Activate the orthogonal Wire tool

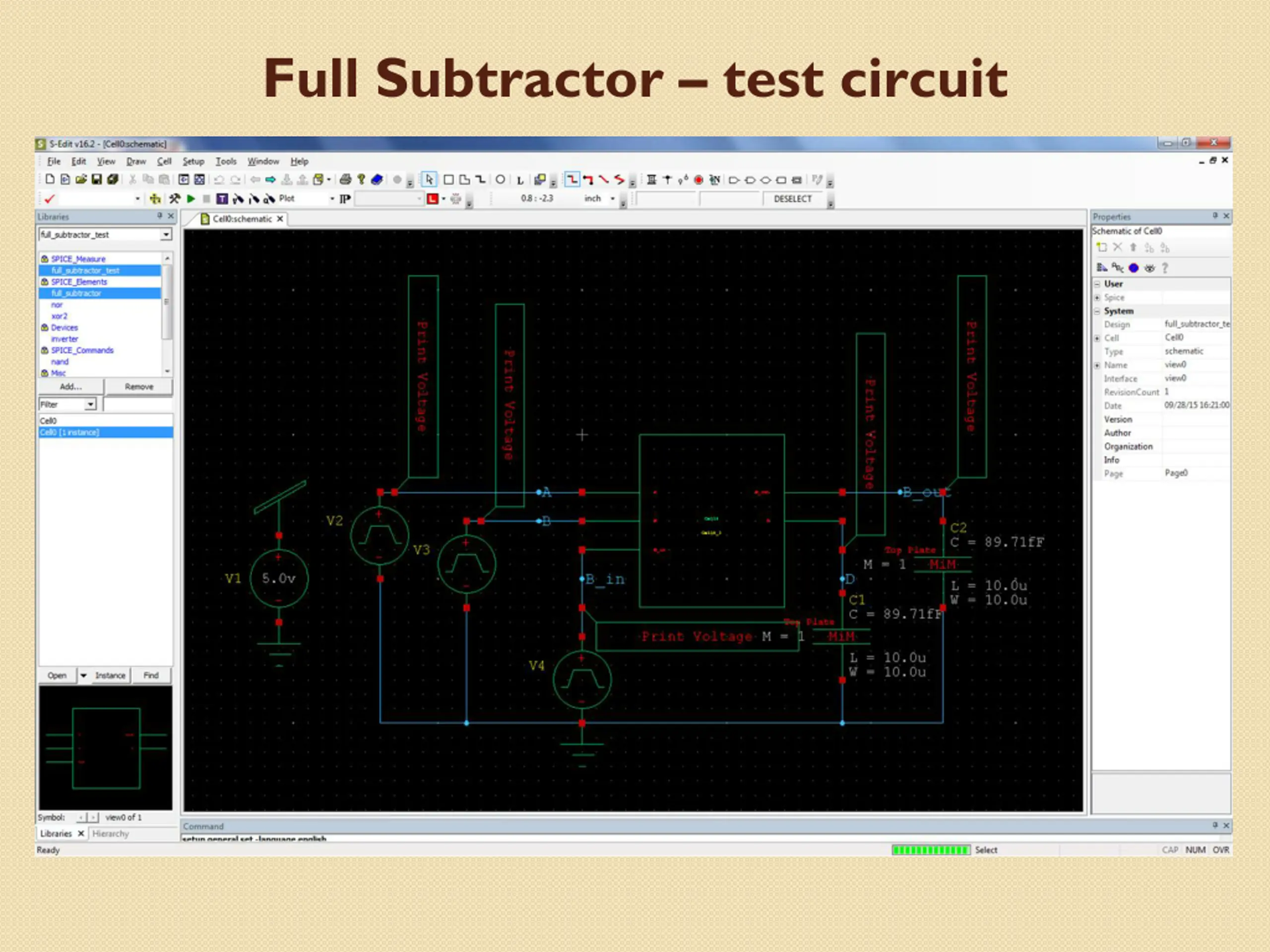click(x=572, y=179)
